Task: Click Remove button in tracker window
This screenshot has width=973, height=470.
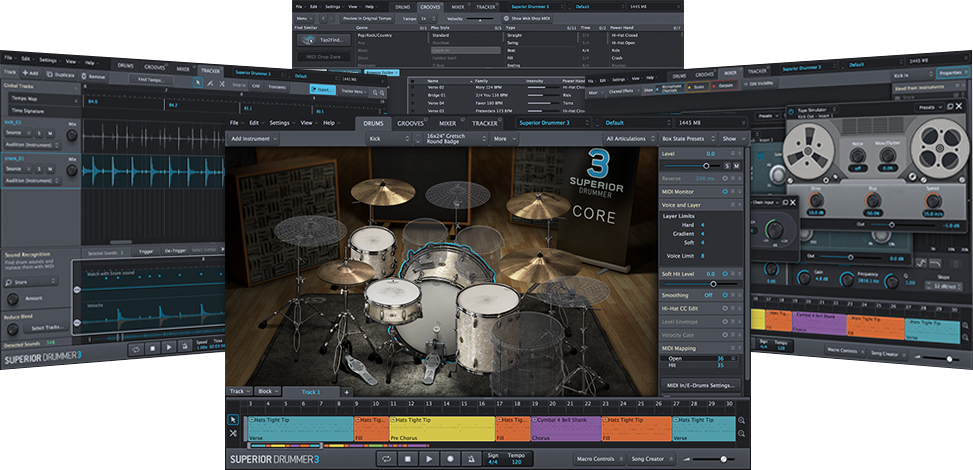Action: point(93,76)
